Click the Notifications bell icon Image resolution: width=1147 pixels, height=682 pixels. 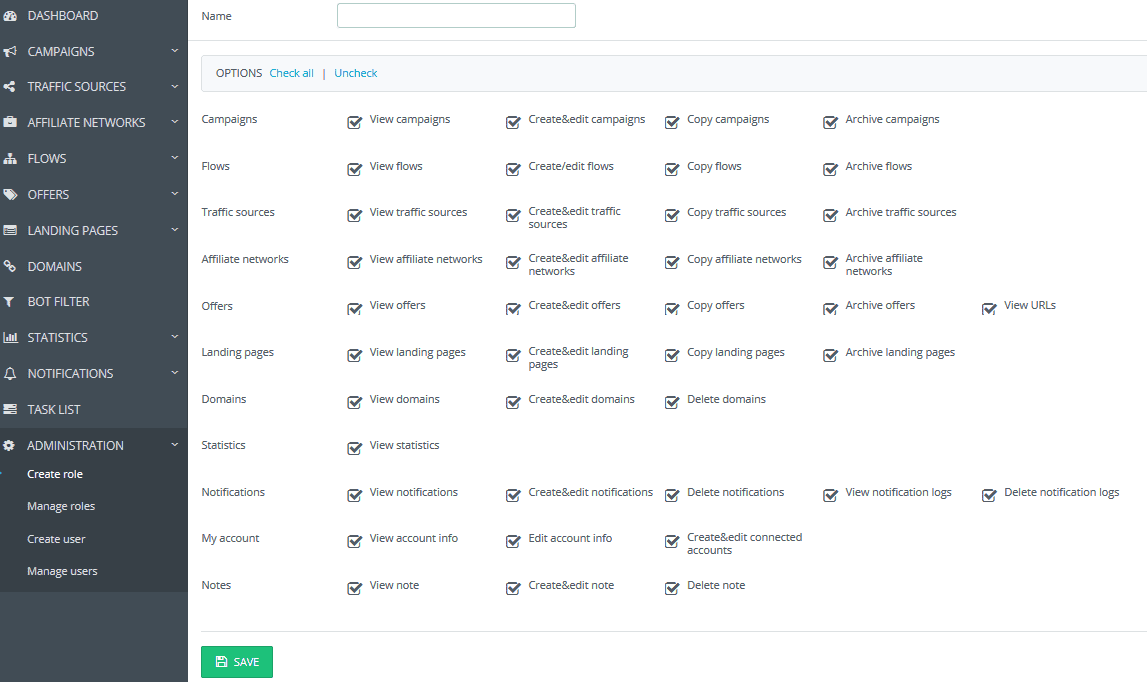(10, 373)
